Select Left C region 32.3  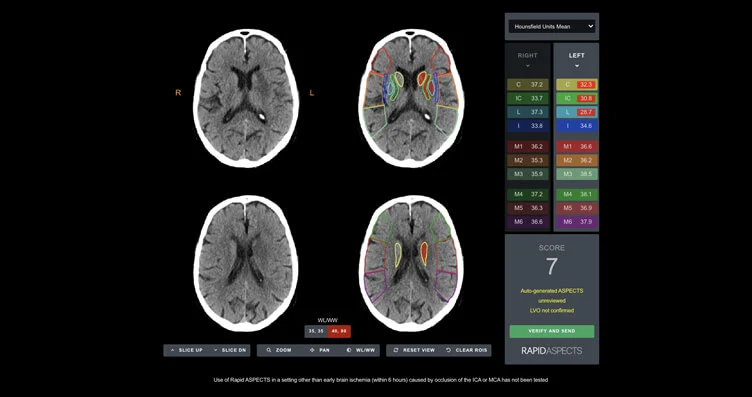pyautogui.click(x=577, y=85)
